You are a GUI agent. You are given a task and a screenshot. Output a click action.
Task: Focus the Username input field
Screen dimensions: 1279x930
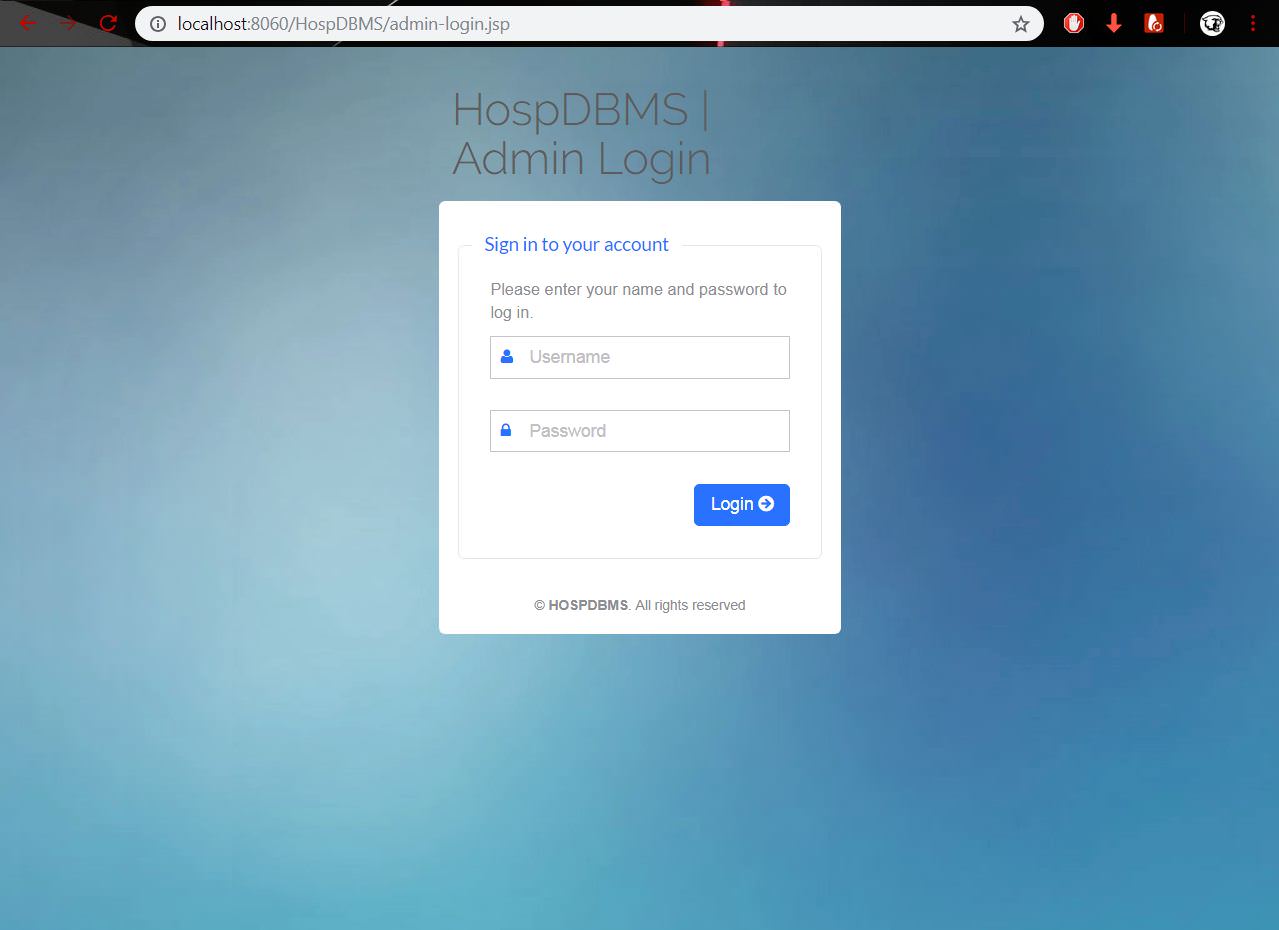pos(640,357)
